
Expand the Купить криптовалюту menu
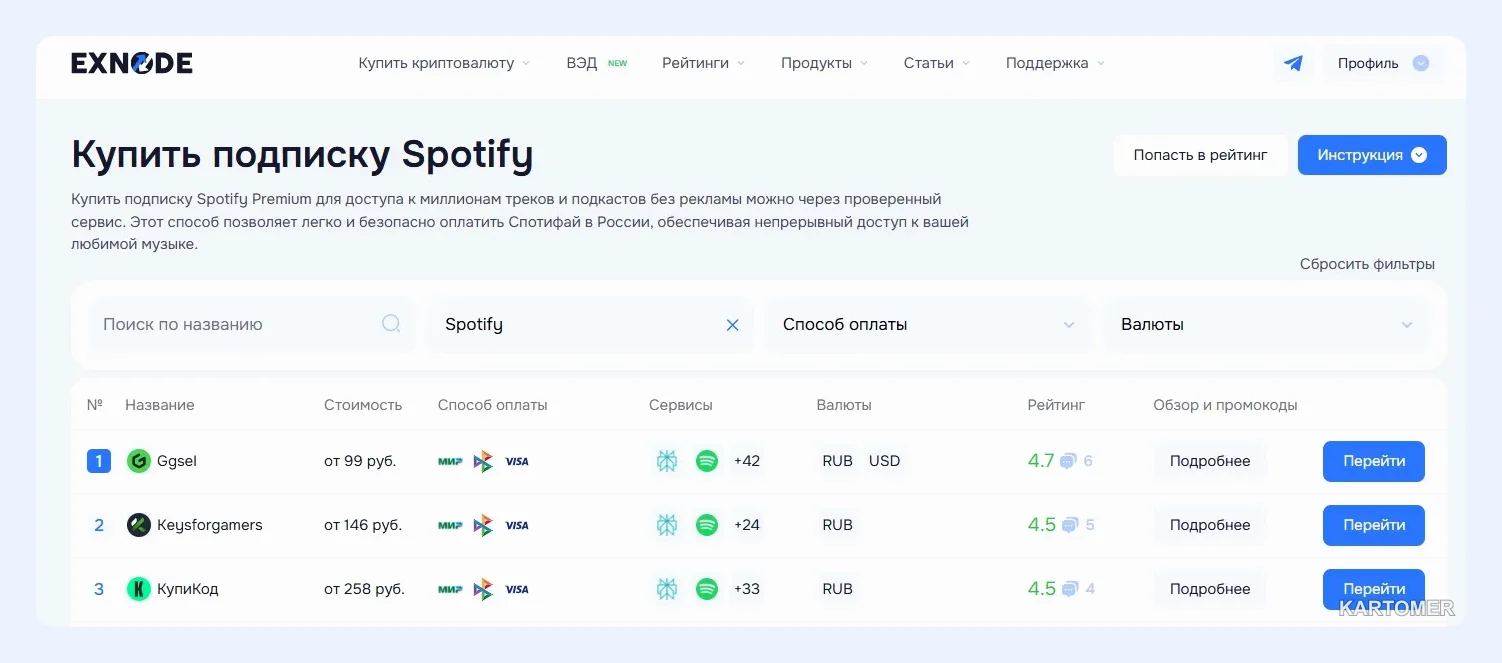(x=444, y=63)
